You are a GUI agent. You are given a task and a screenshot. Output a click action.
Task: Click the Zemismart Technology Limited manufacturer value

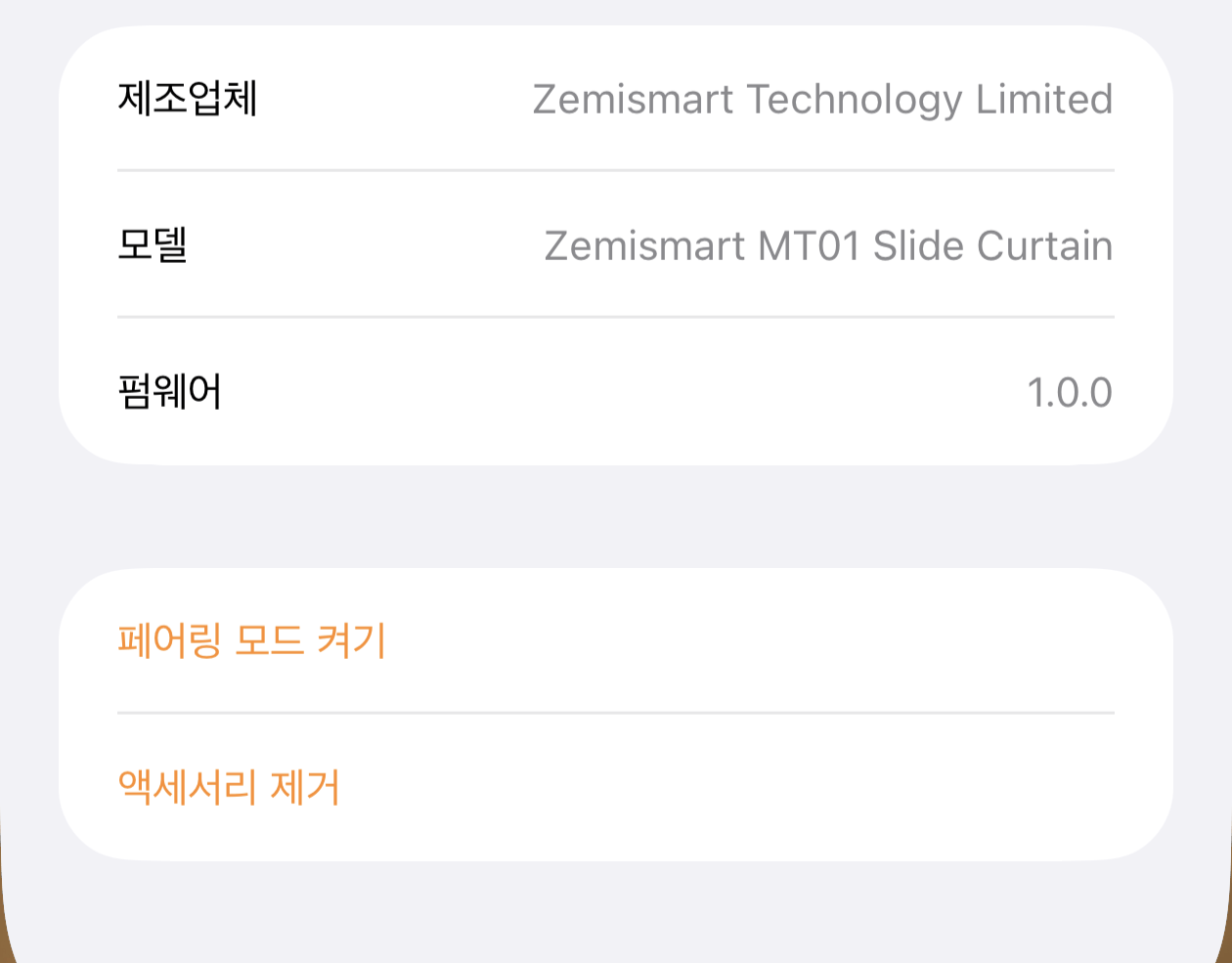click(x=822, y=100)
